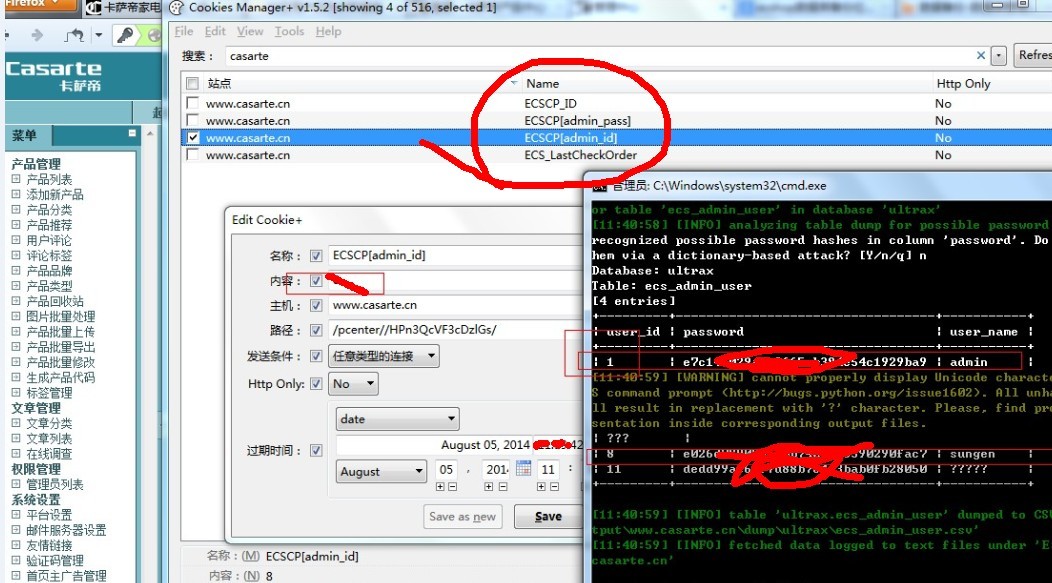
Task: Open 文章列表 in the admin menu
Action: [49, 438]
